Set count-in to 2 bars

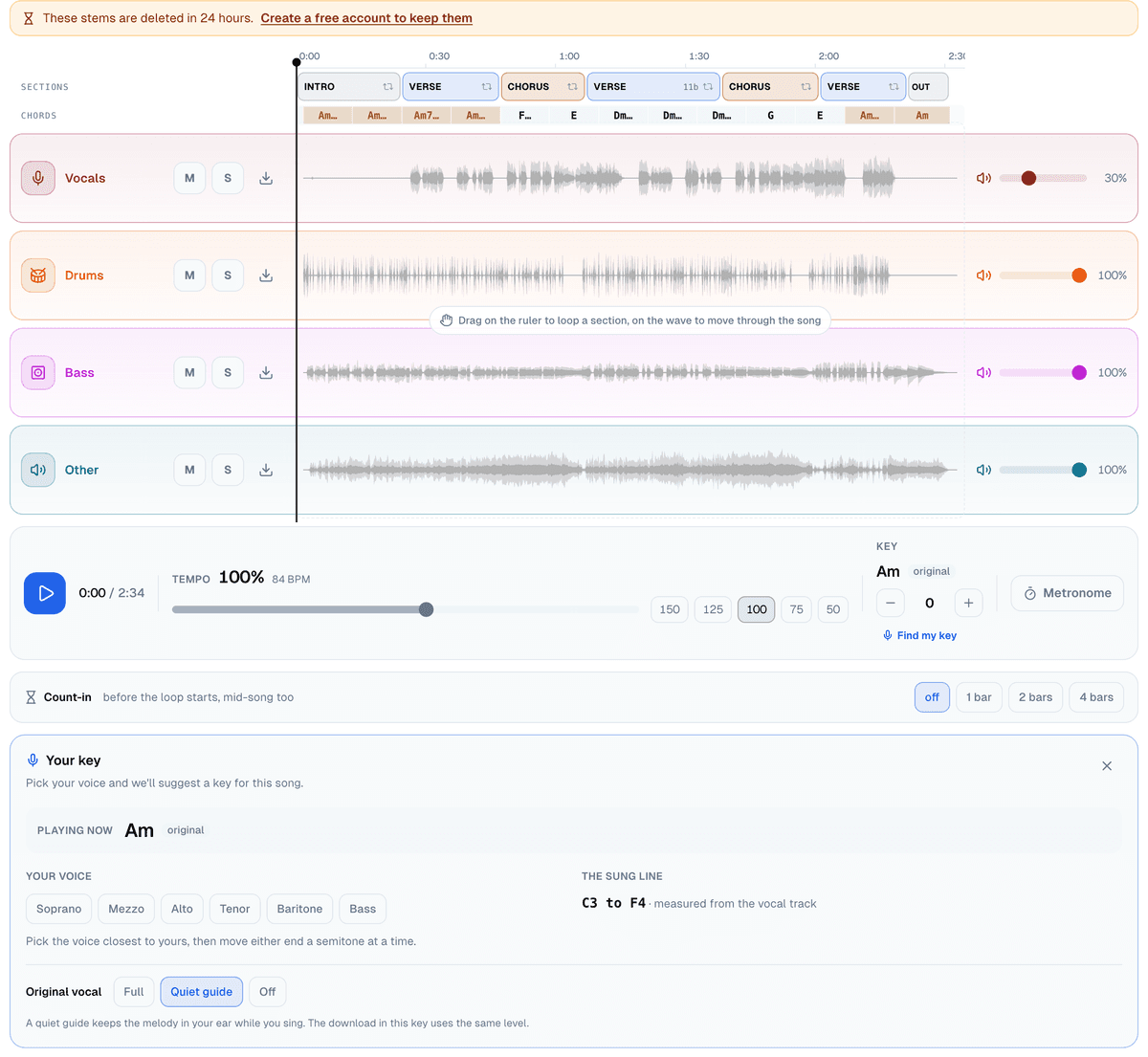click(x=1035, y=697)
